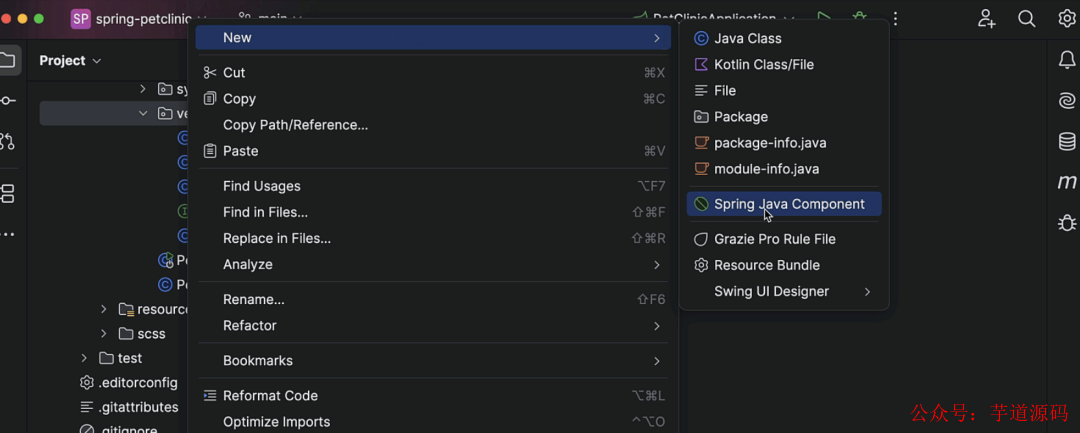Viewport: 1080px width, 433px height.
Task: Select Optimize Imports
Action: click(x=433, y=422)
